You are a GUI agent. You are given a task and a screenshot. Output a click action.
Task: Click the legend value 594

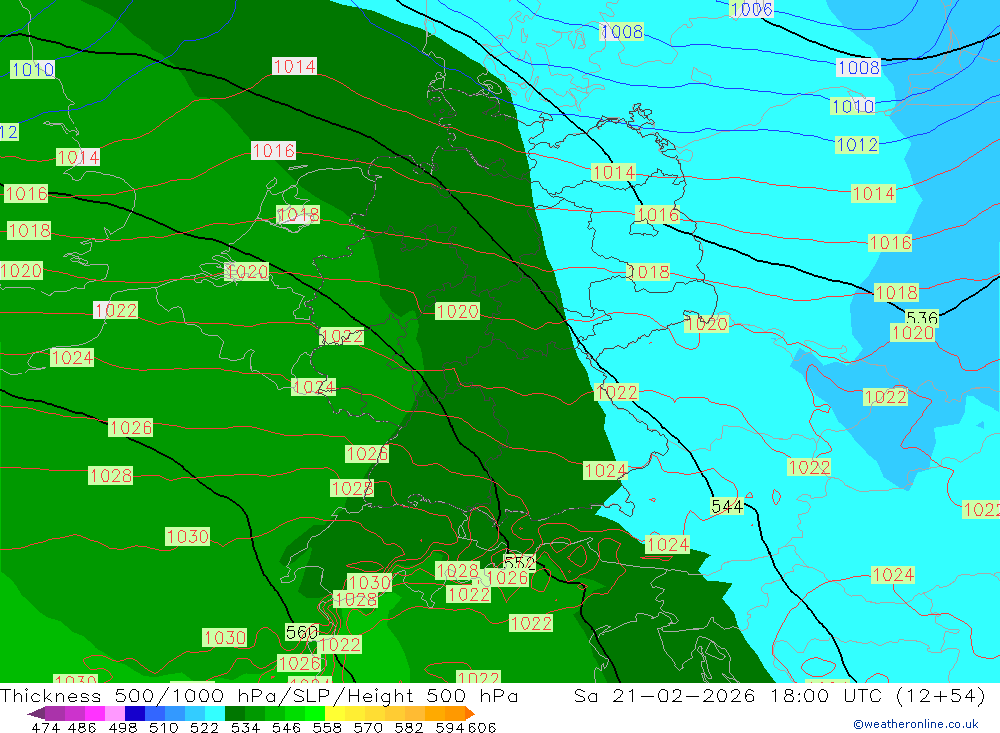coord(449,727)
